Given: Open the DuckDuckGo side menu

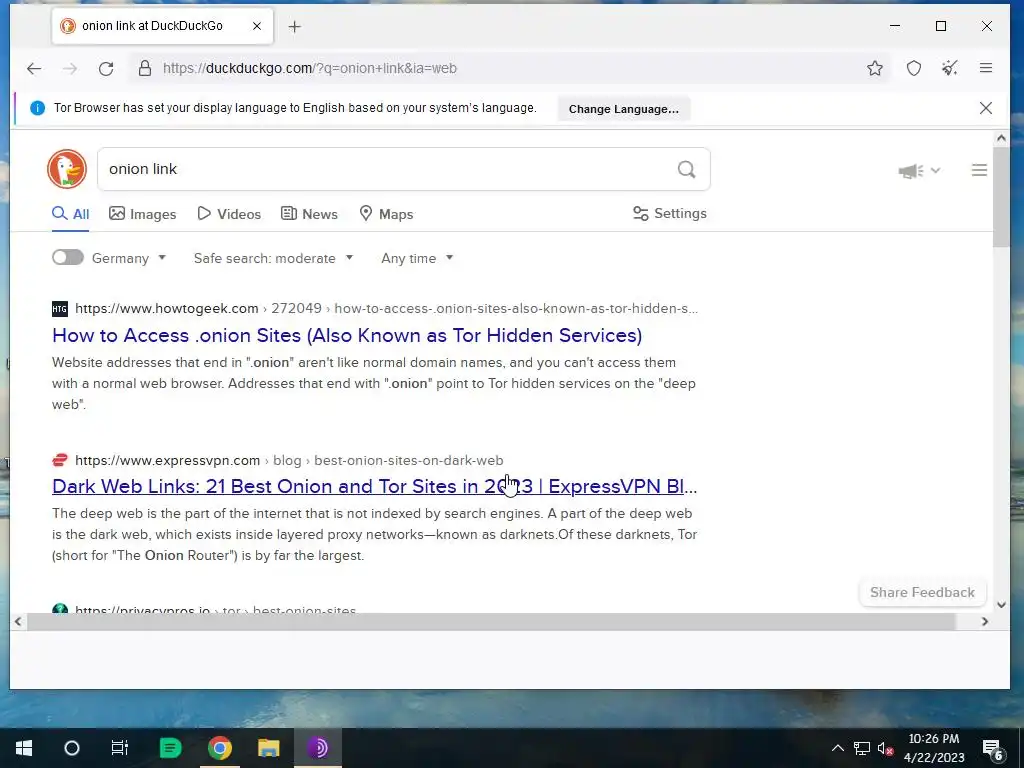Looking at the screenshot, I should (x=979, y=170).
